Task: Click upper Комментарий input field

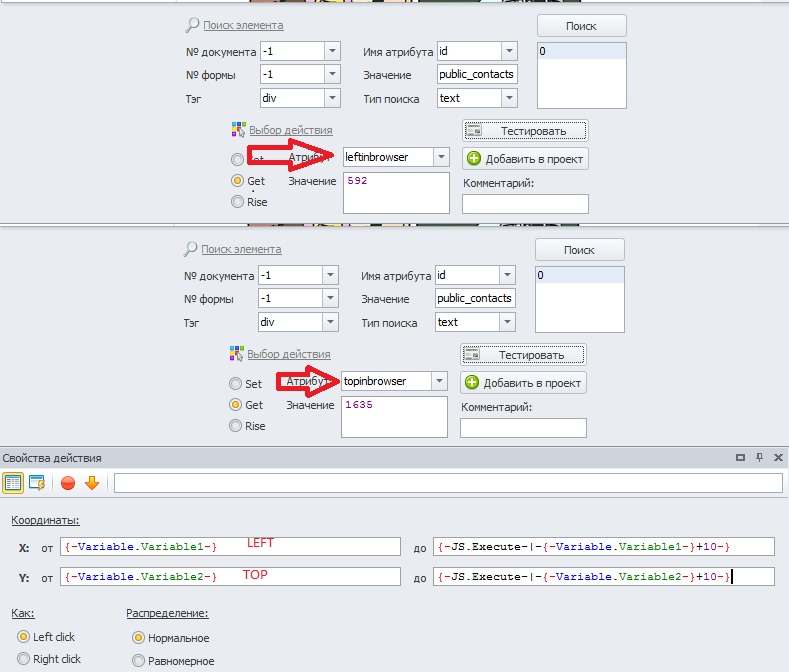Action: coord(525,204)
